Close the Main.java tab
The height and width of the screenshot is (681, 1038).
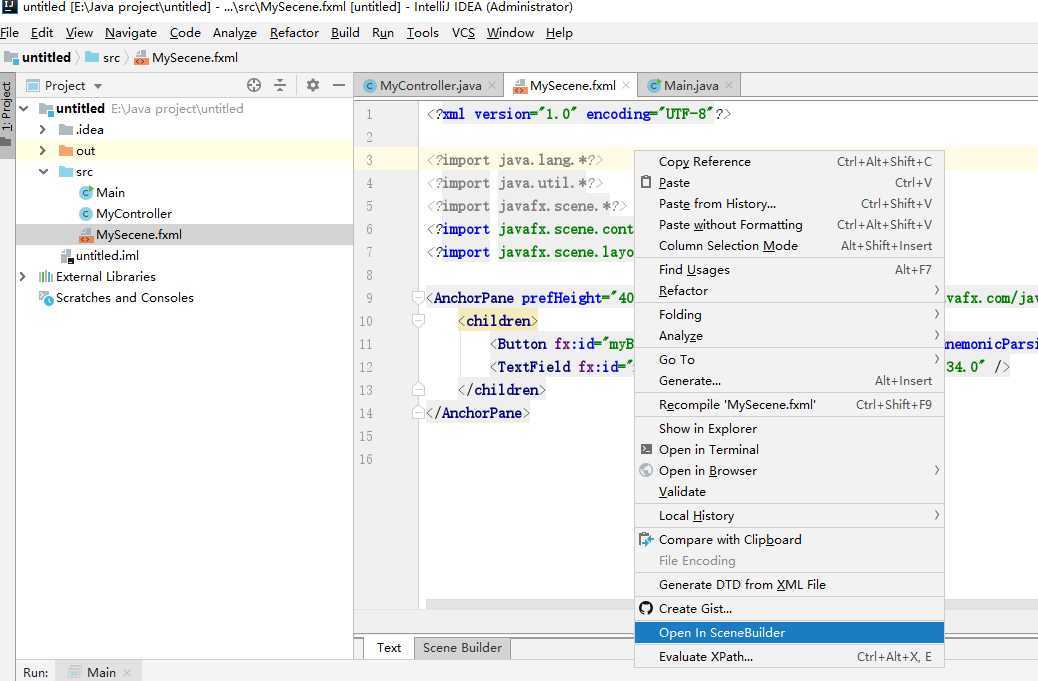(x=729, y=85)
